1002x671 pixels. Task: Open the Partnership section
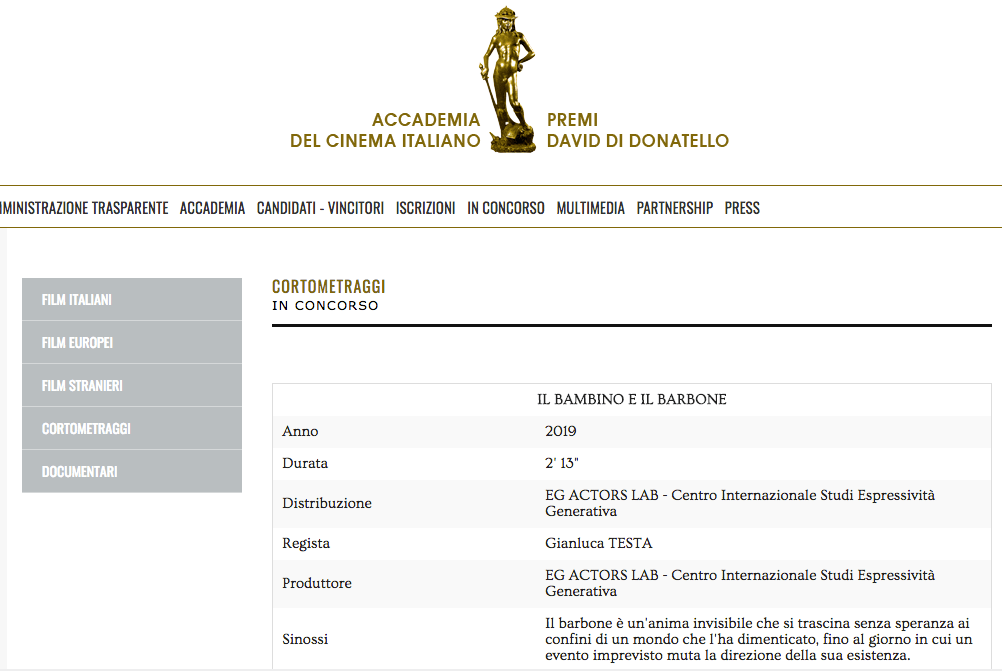674,208
